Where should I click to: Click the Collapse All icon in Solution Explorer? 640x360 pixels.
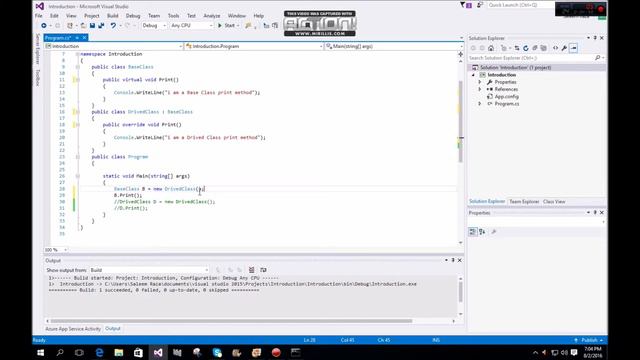coord(535,48)
